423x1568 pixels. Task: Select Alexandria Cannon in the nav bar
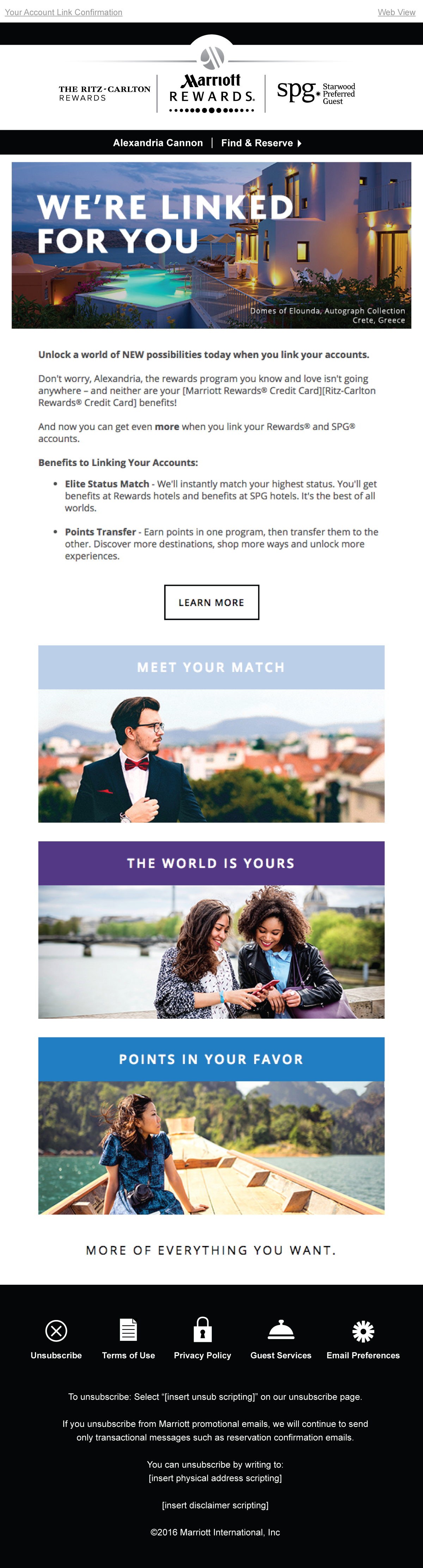click(158, 143)
